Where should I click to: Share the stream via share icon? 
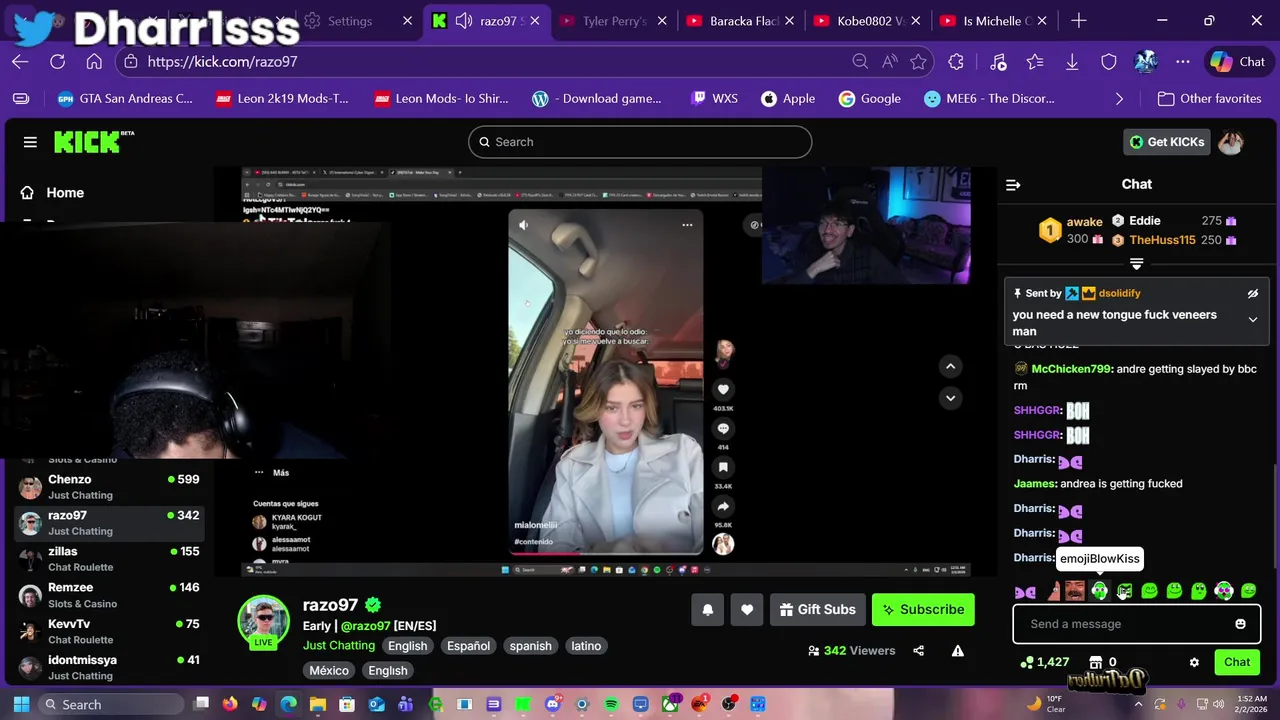tap(918, 651)
